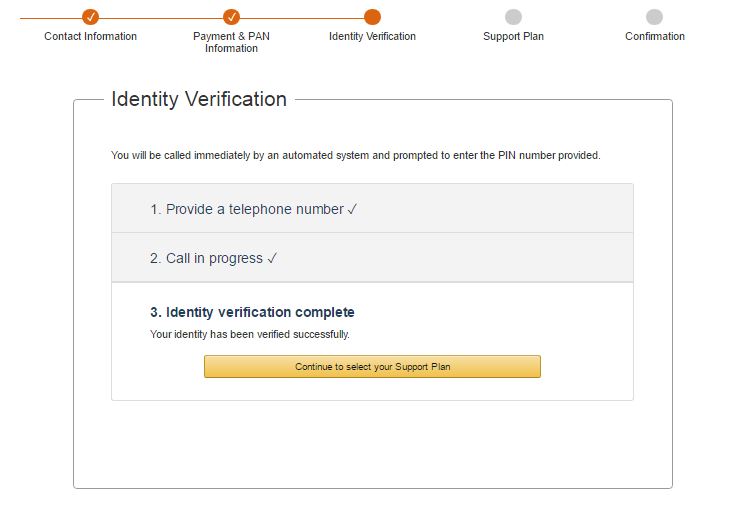Click the Identity Verification page heading
Image resolution: width=731 pixels, height=511 pixels.
(199, 99)
